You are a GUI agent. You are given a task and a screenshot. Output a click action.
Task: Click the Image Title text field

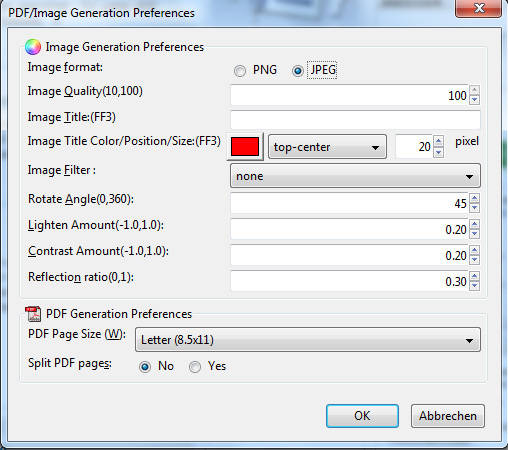[x=355, y=120]
